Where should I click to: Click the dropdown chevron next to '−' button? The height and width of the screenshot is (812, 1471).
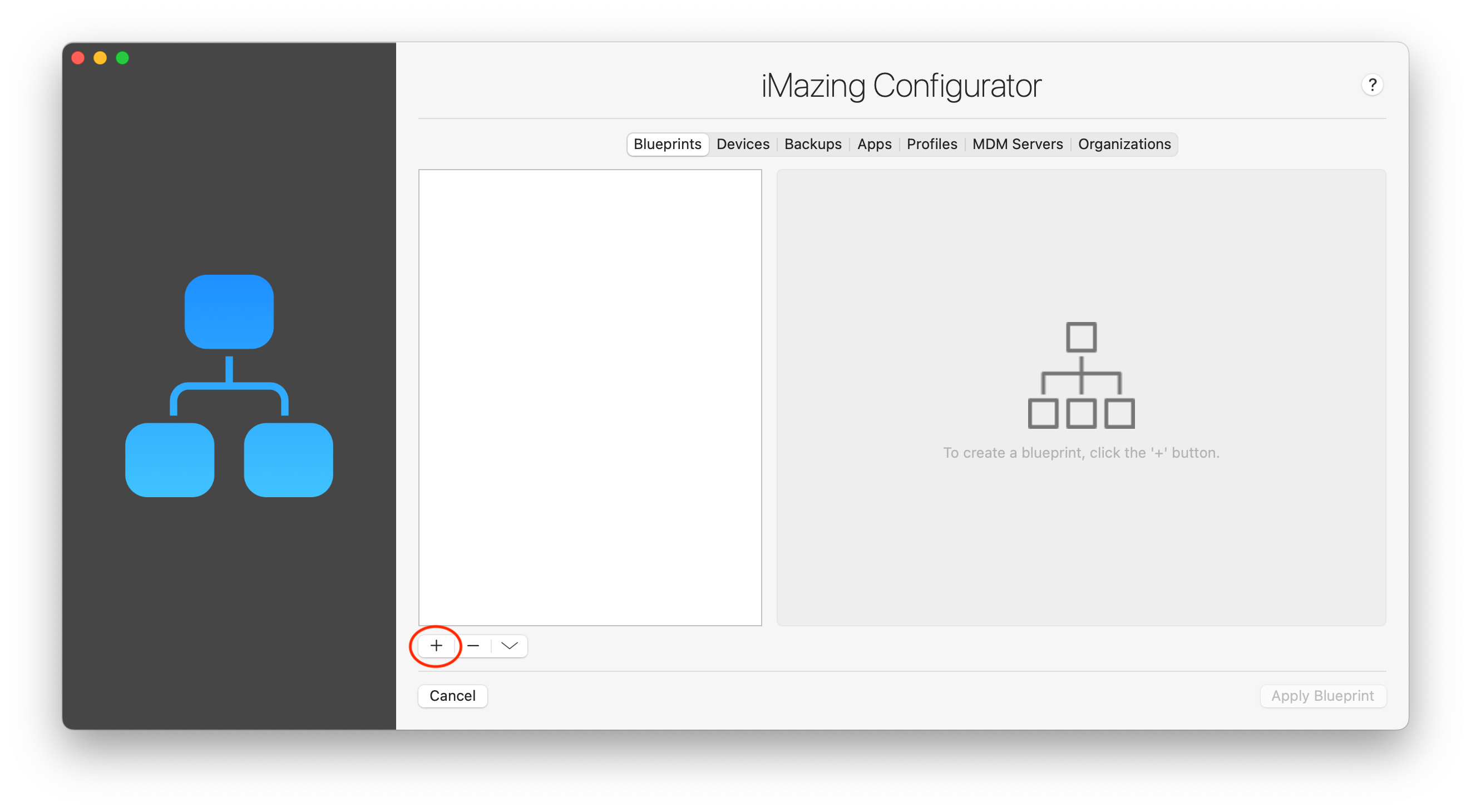509,645
